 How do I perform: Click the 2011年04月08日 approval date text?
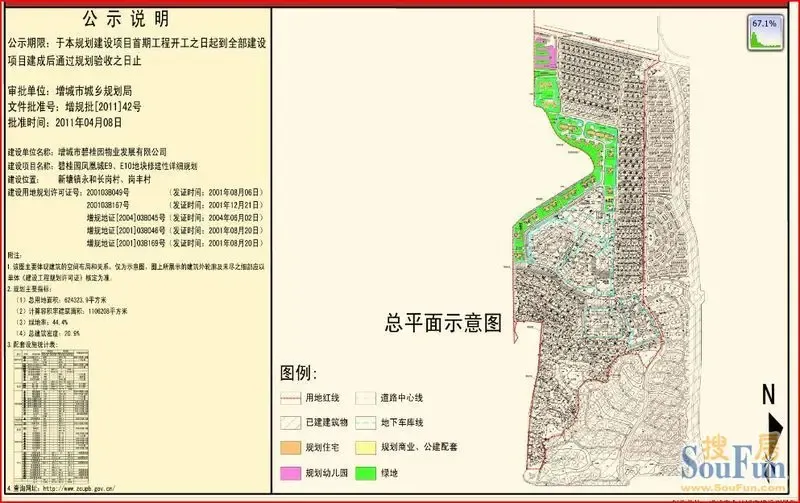tap(88, 121)
